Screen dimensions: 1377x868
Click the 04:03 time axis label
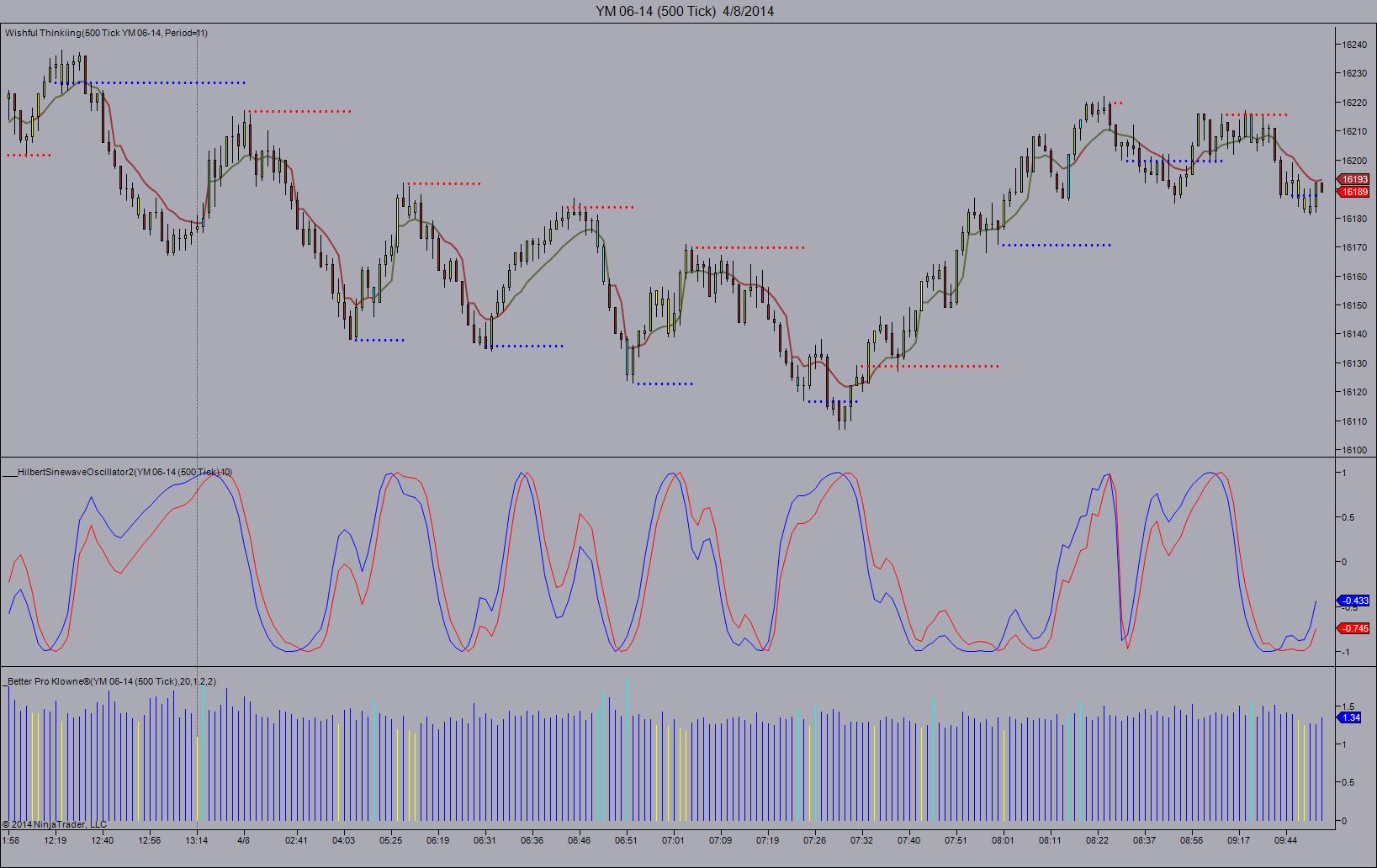click(x=343, y=839)
